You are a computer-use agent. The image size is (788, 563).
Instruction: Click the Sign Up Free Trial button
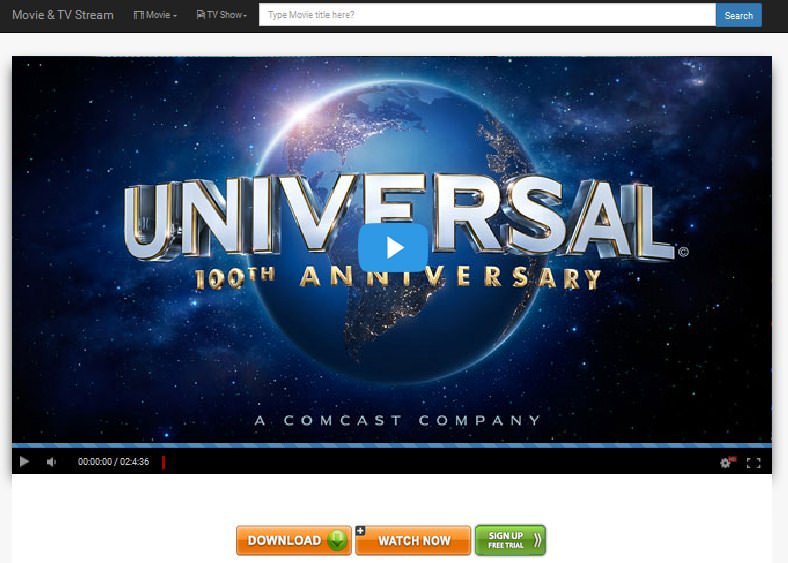pos(510,540)
